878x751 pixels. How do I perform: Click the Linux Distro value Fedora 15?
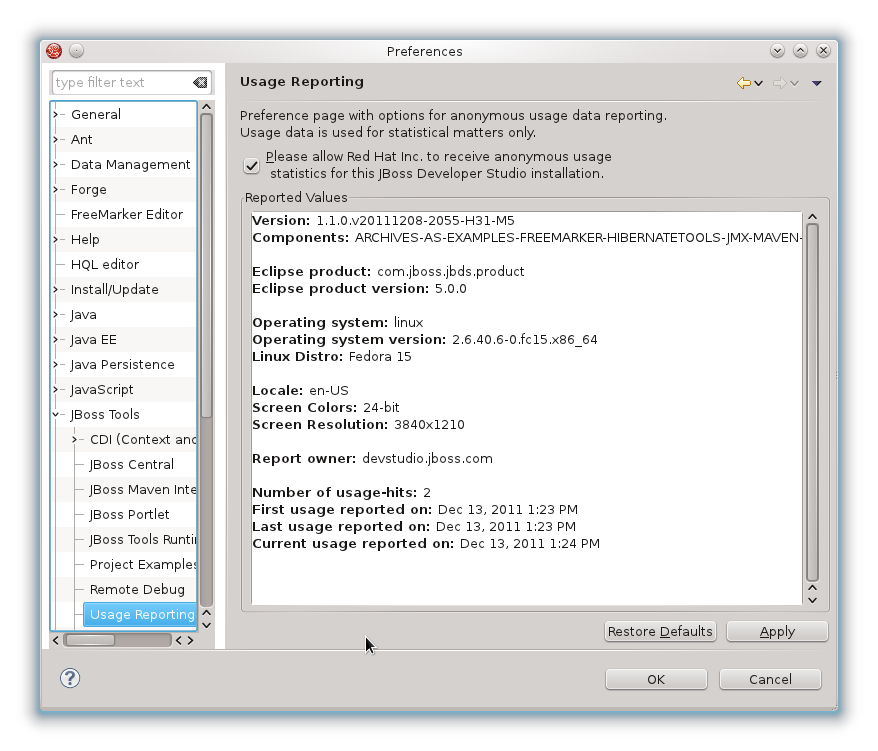pyautogui.click(x=380, y=357)
